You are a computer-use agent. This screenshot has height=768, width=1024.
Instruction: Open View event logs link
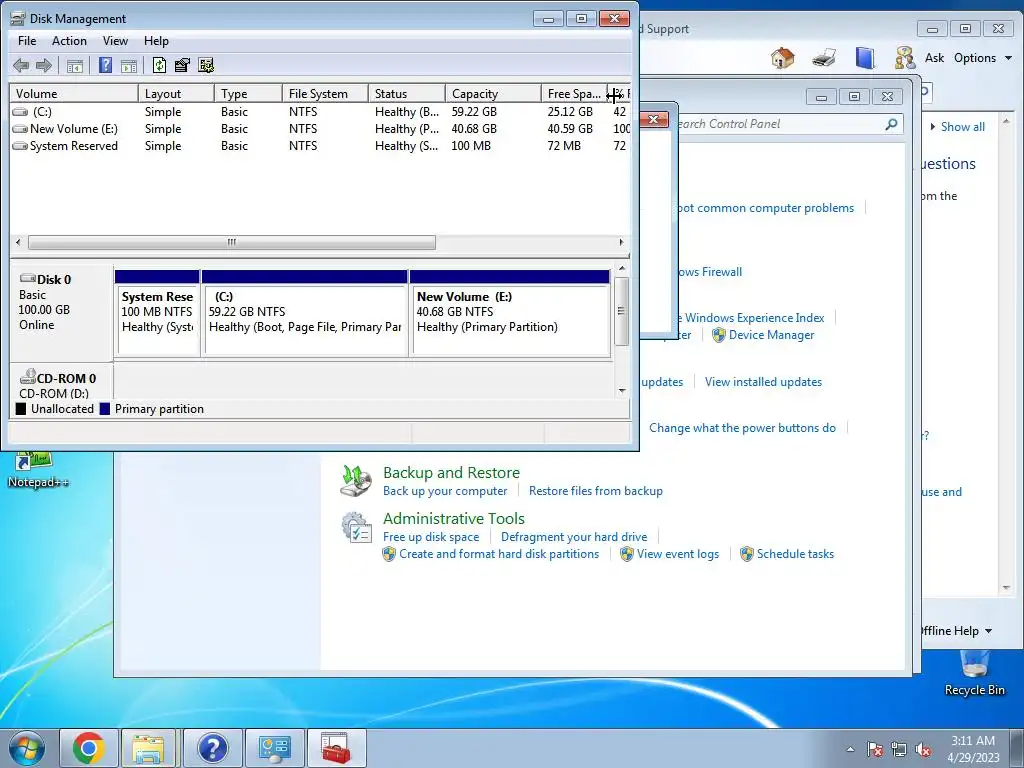click(x=677, y=554)
